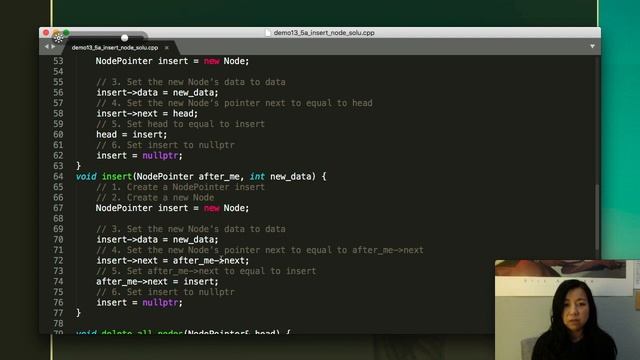Click line number 72 in the gutter
Viewport: 640px width, 360px height.
point(58,261)
